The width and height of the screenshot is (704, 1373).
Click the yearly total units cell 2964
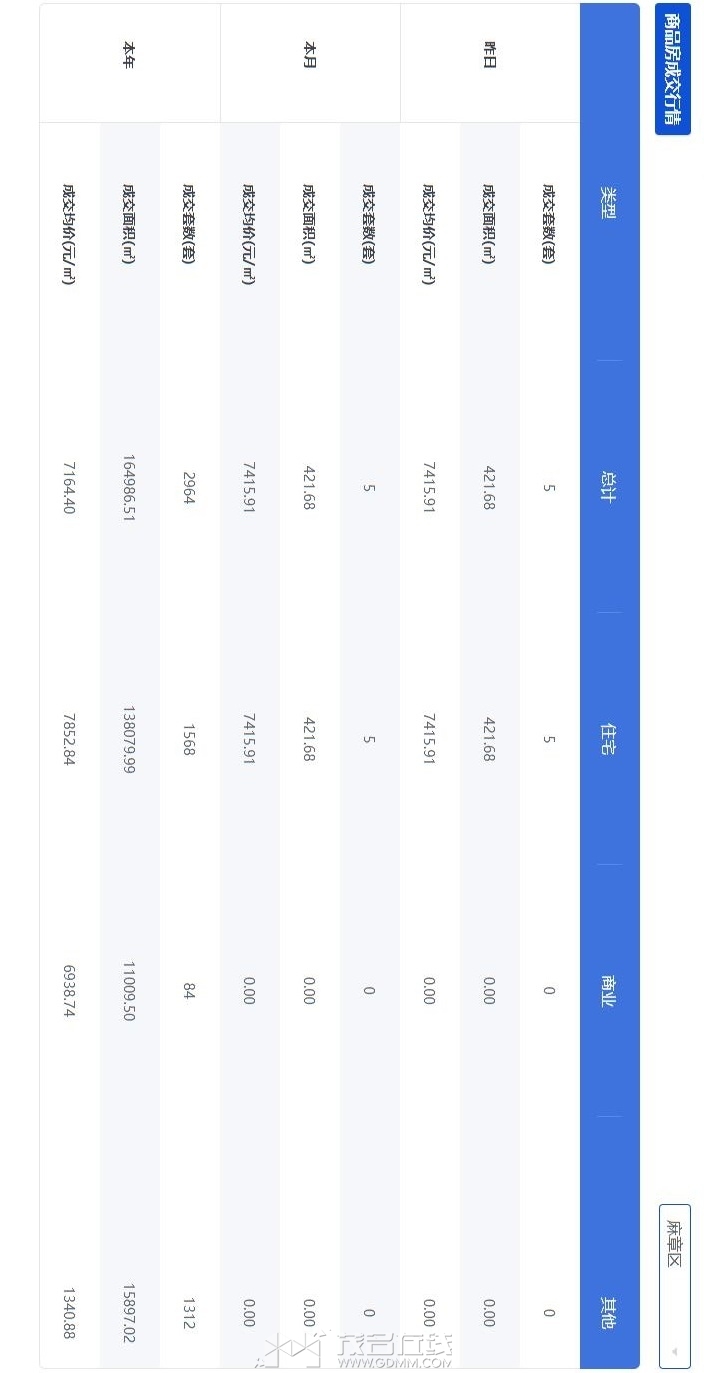189,488
